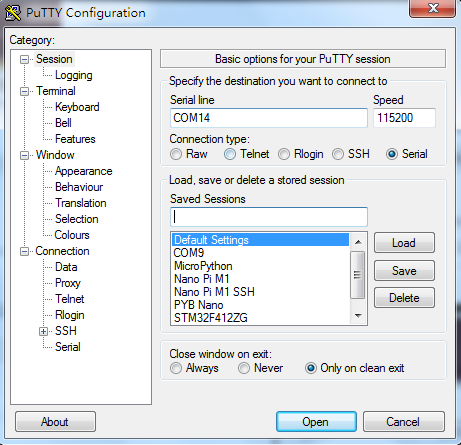
Task: Open the Window category
Action: (55, 155)
